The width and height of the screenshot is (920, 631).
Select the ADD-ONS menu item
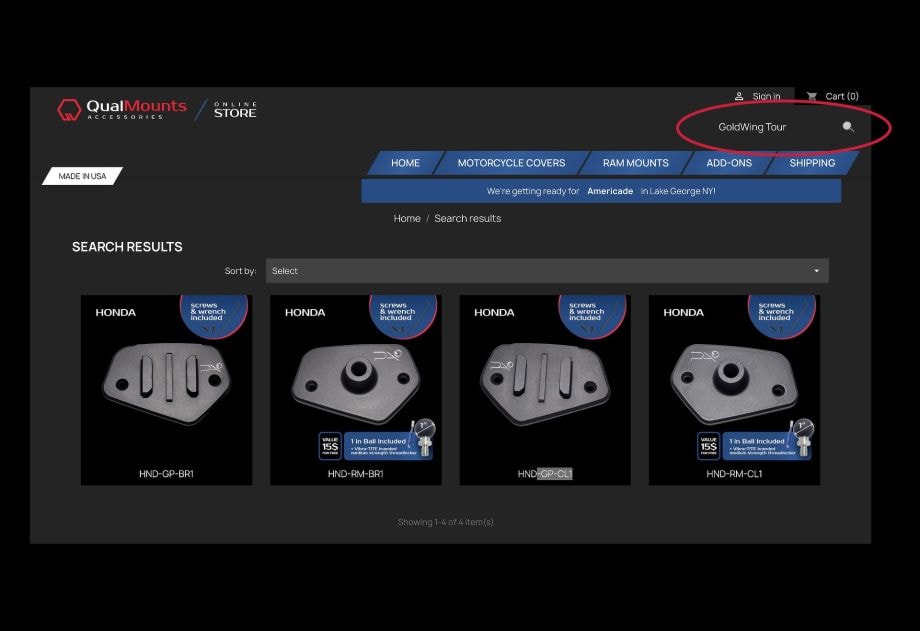pyautogui.click(x=728, y=163)
